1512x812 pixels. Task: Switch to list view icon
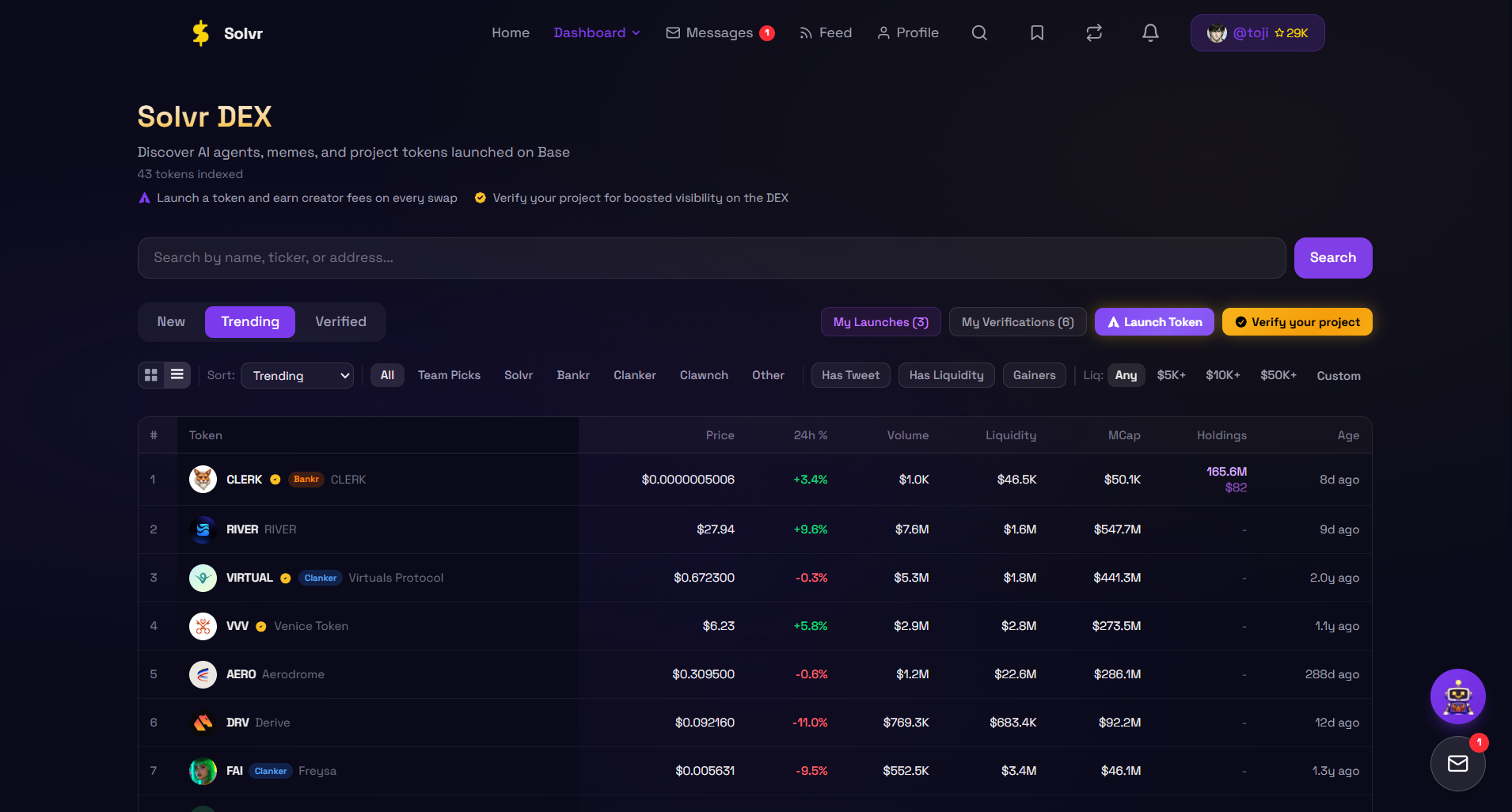[177, 375]
